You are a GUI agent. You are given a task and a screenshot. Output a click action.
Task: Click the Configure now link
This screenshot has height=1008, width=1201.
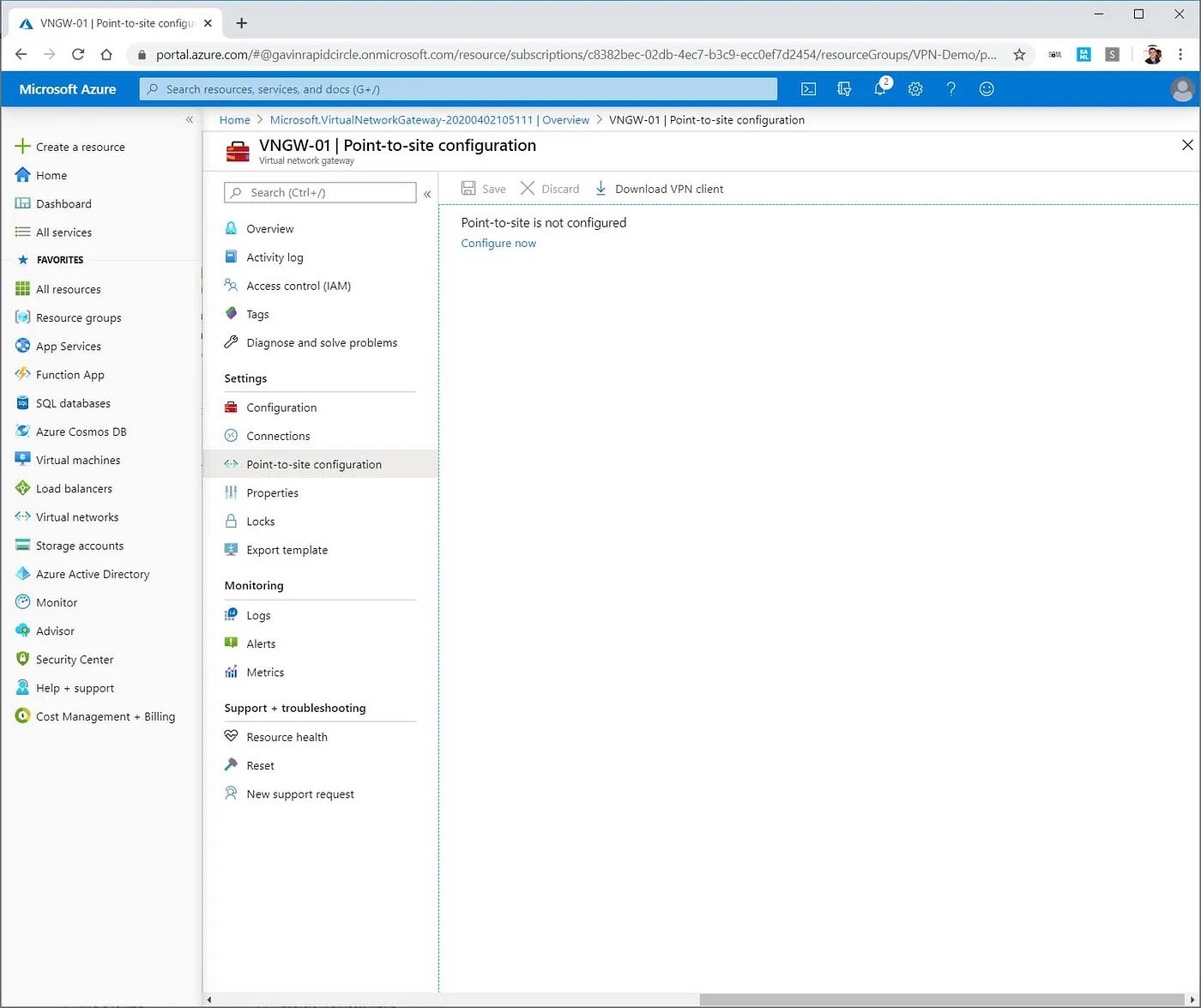coord(498,244)
